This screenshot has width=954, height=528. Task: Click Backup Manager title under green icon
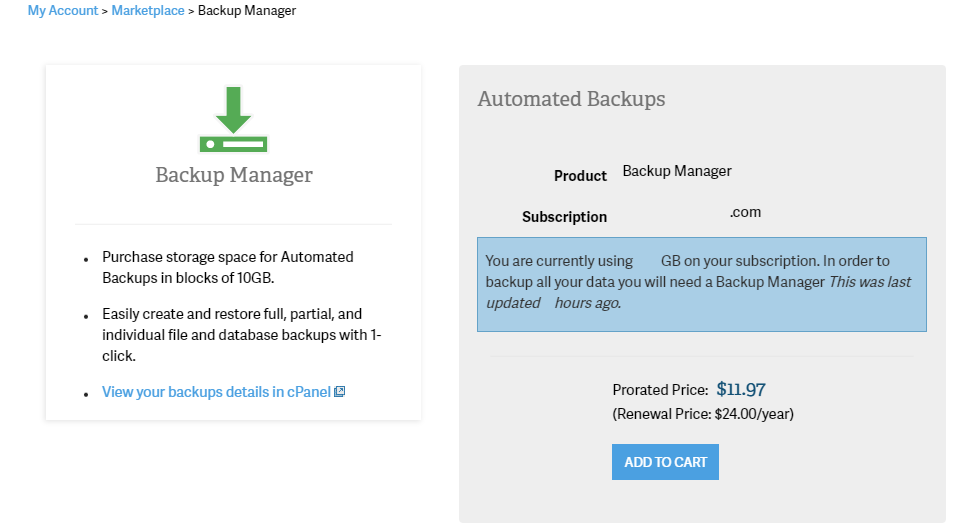234,175
